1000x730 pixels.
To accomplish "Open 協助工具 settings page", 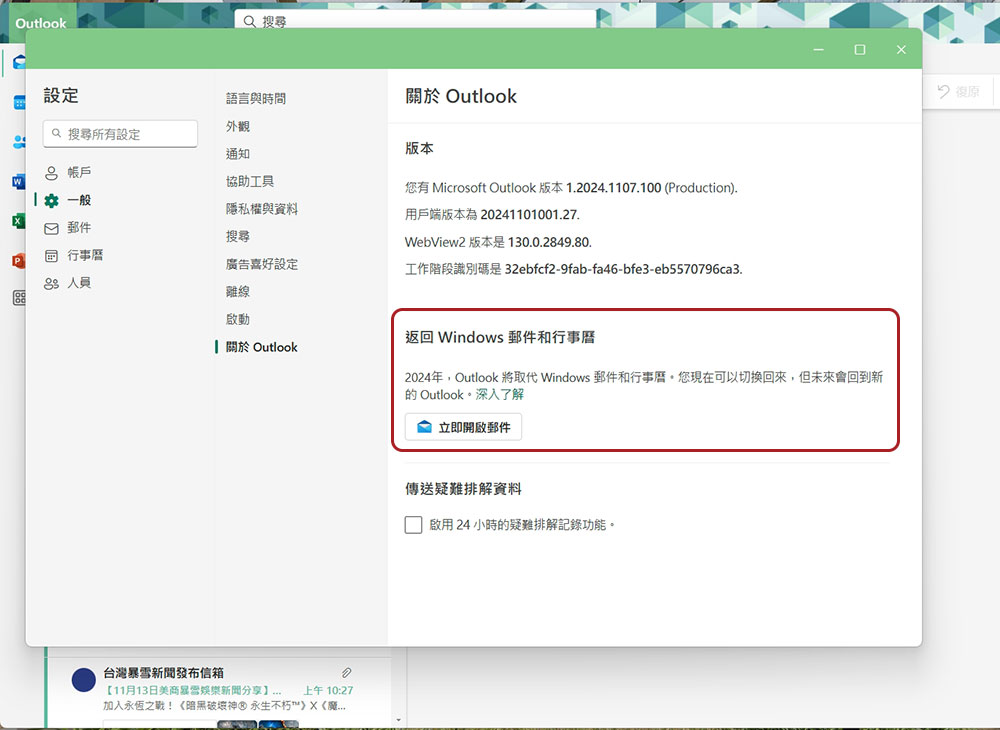I will tap(250, 181).
